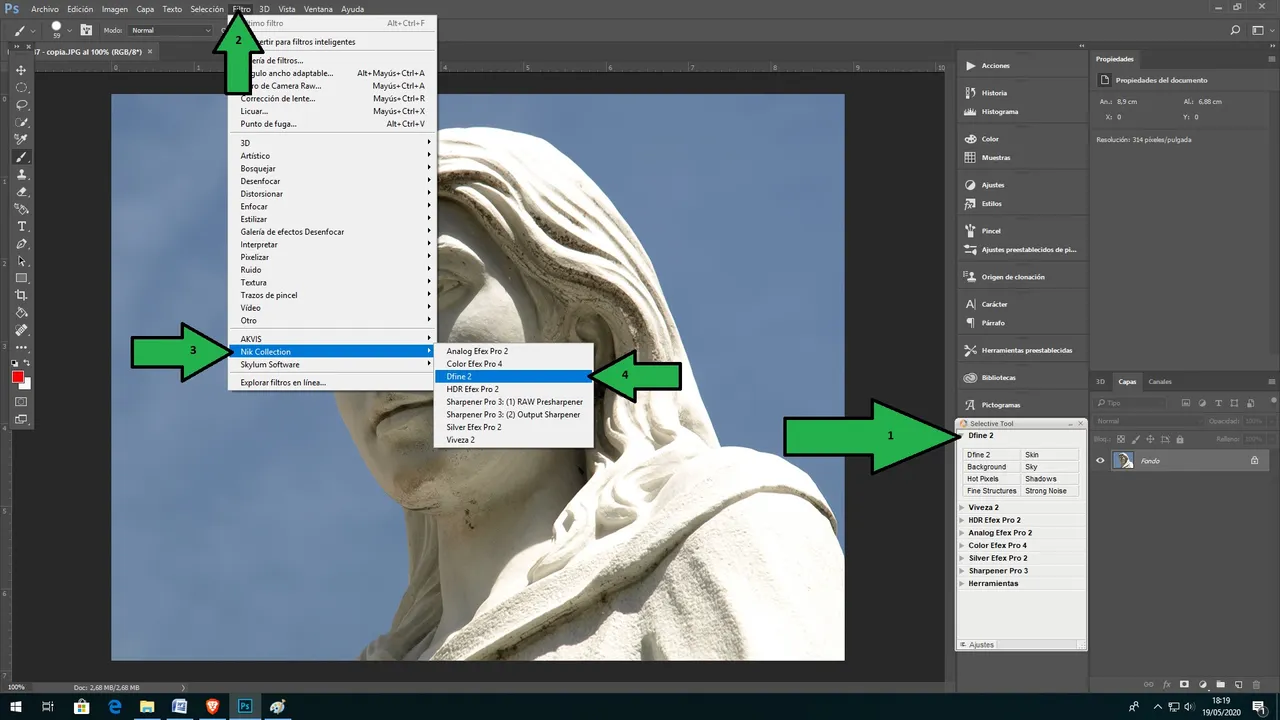Screen dimensions: 1280x720
Task: Click the Fondo layer thumbnail
Action: click(1124, 461)
